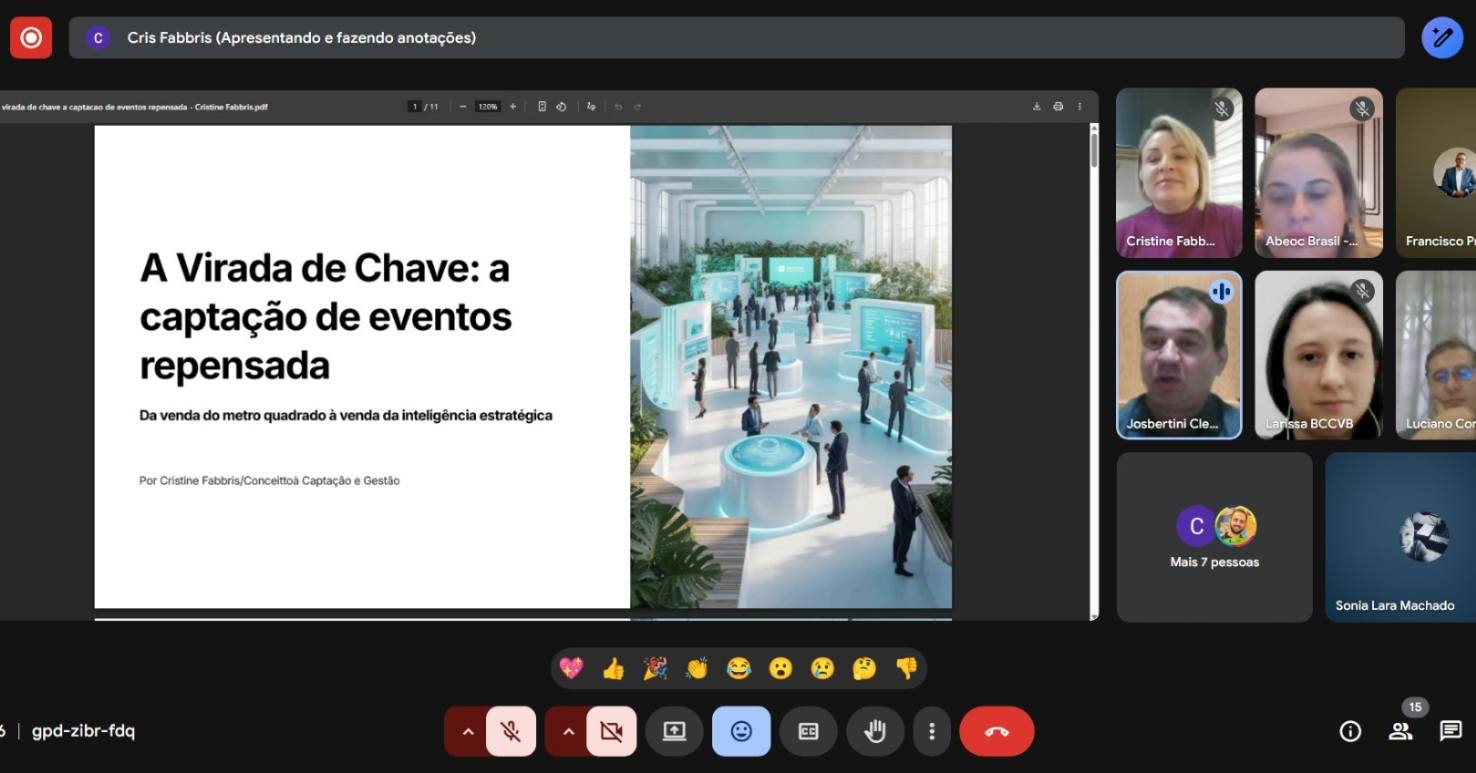
Task: Leave the call with red hang-up button
Action: [996, 731]
